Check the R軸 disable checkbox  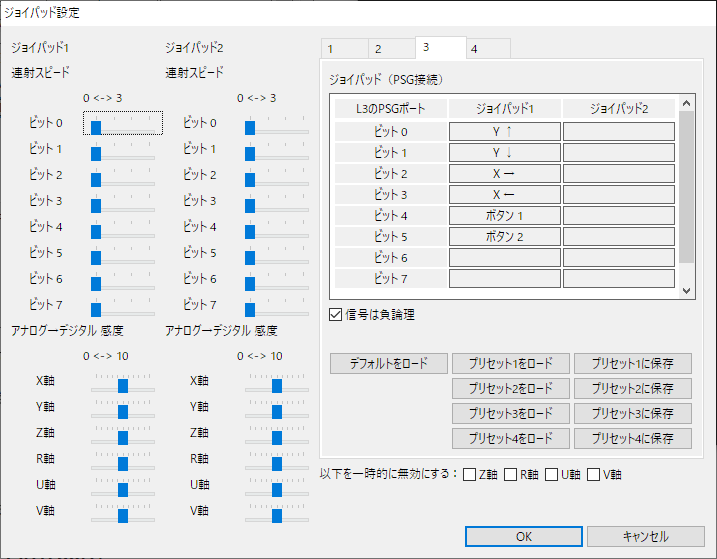511,474
